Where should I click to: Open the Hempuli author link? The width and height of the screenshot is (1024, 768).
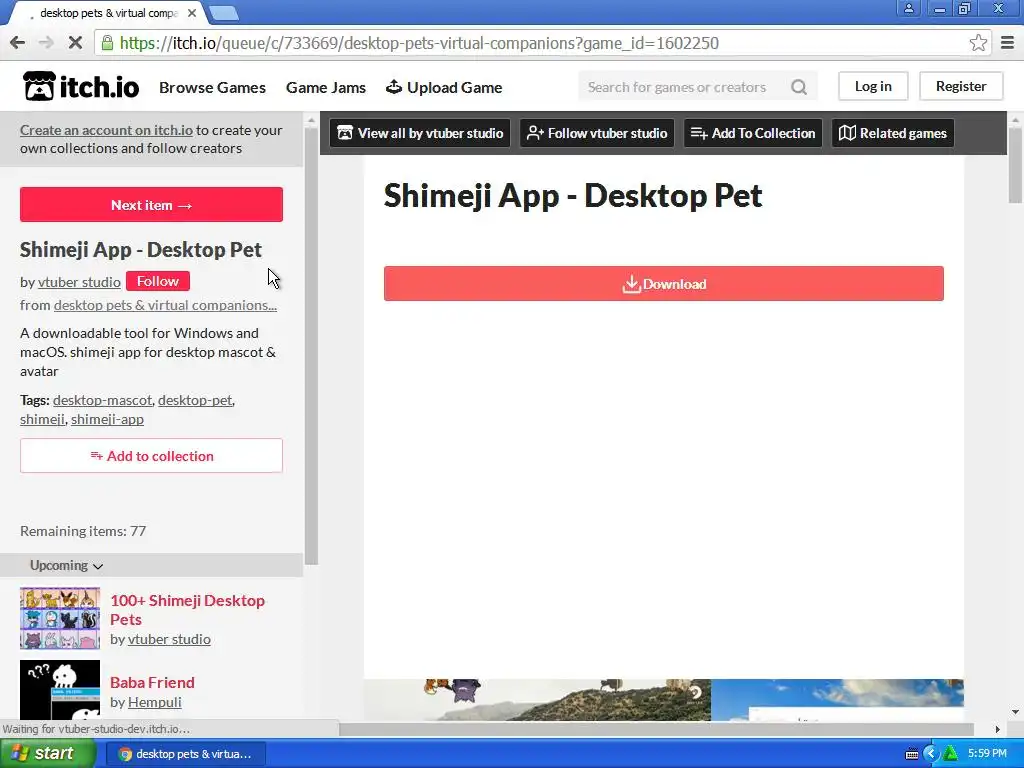(155, 702)
